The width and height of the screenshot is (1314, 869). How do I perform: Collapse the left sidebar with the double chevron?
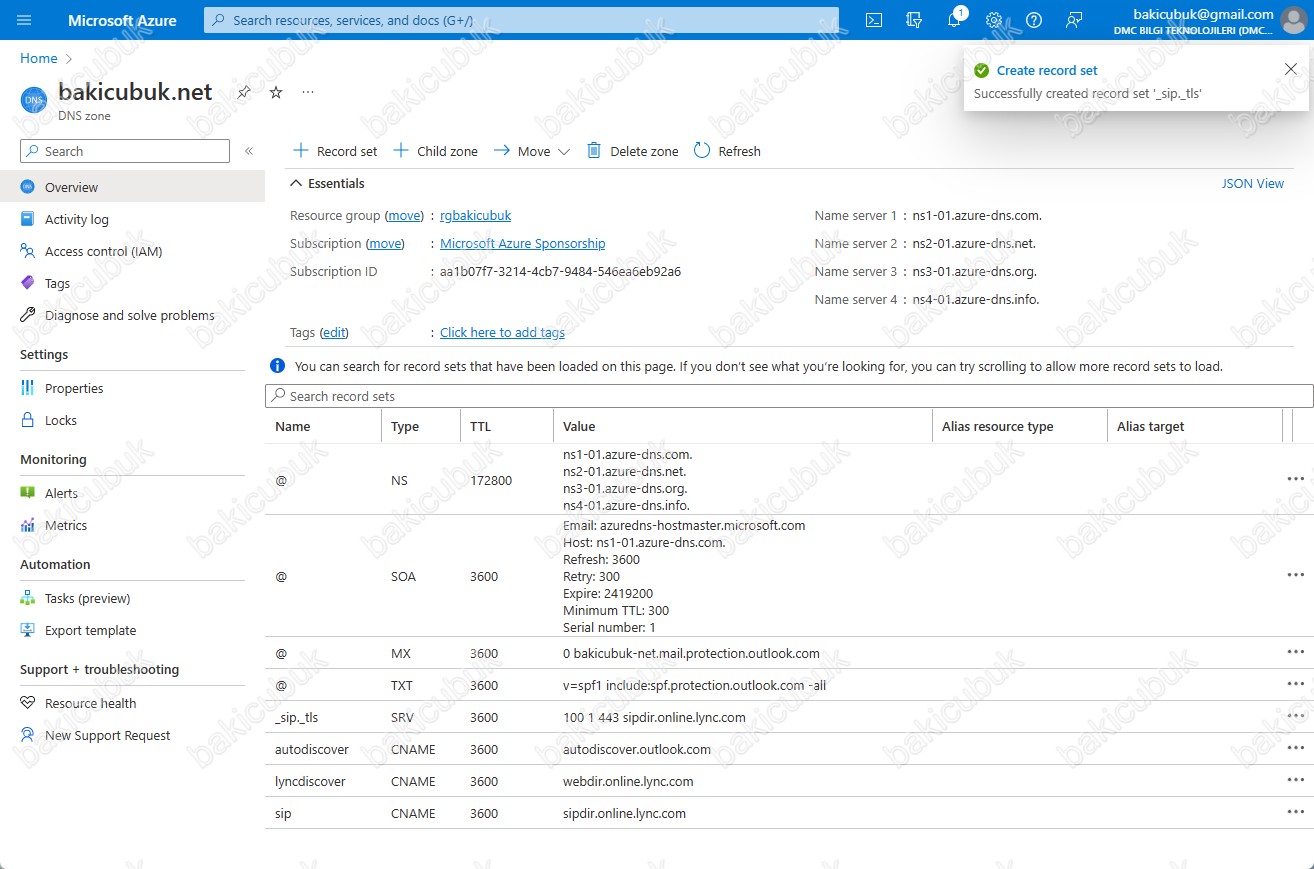coord(249,151)
